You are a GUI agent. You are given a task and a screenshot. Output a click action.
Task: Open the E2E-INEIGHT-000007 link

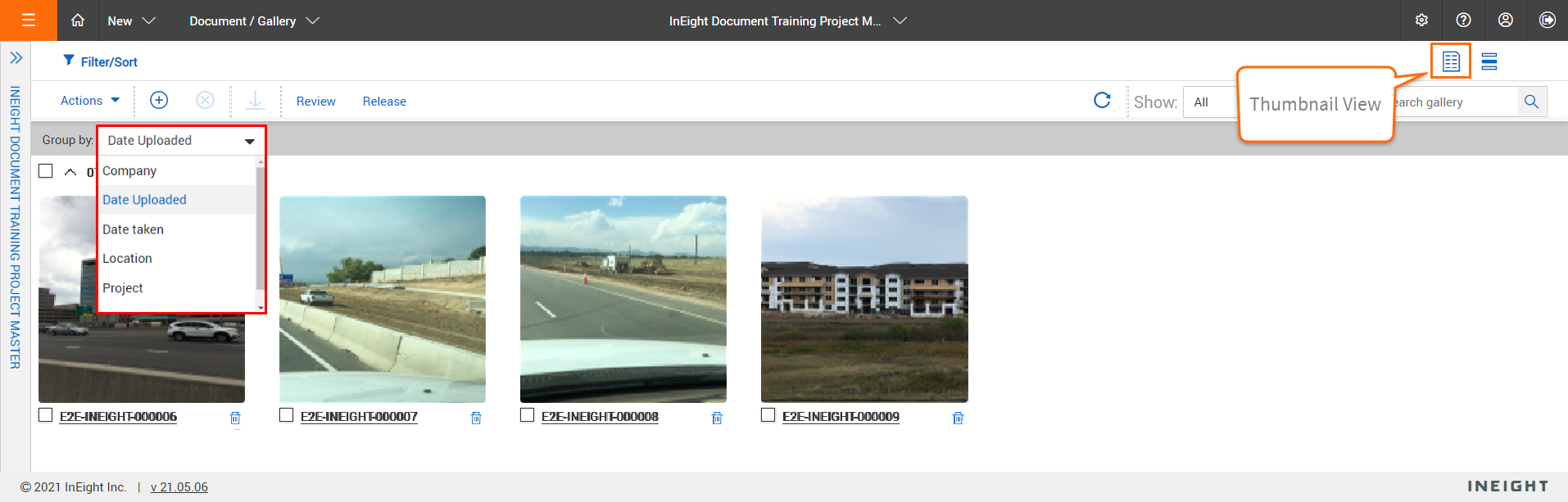point(359,416)
